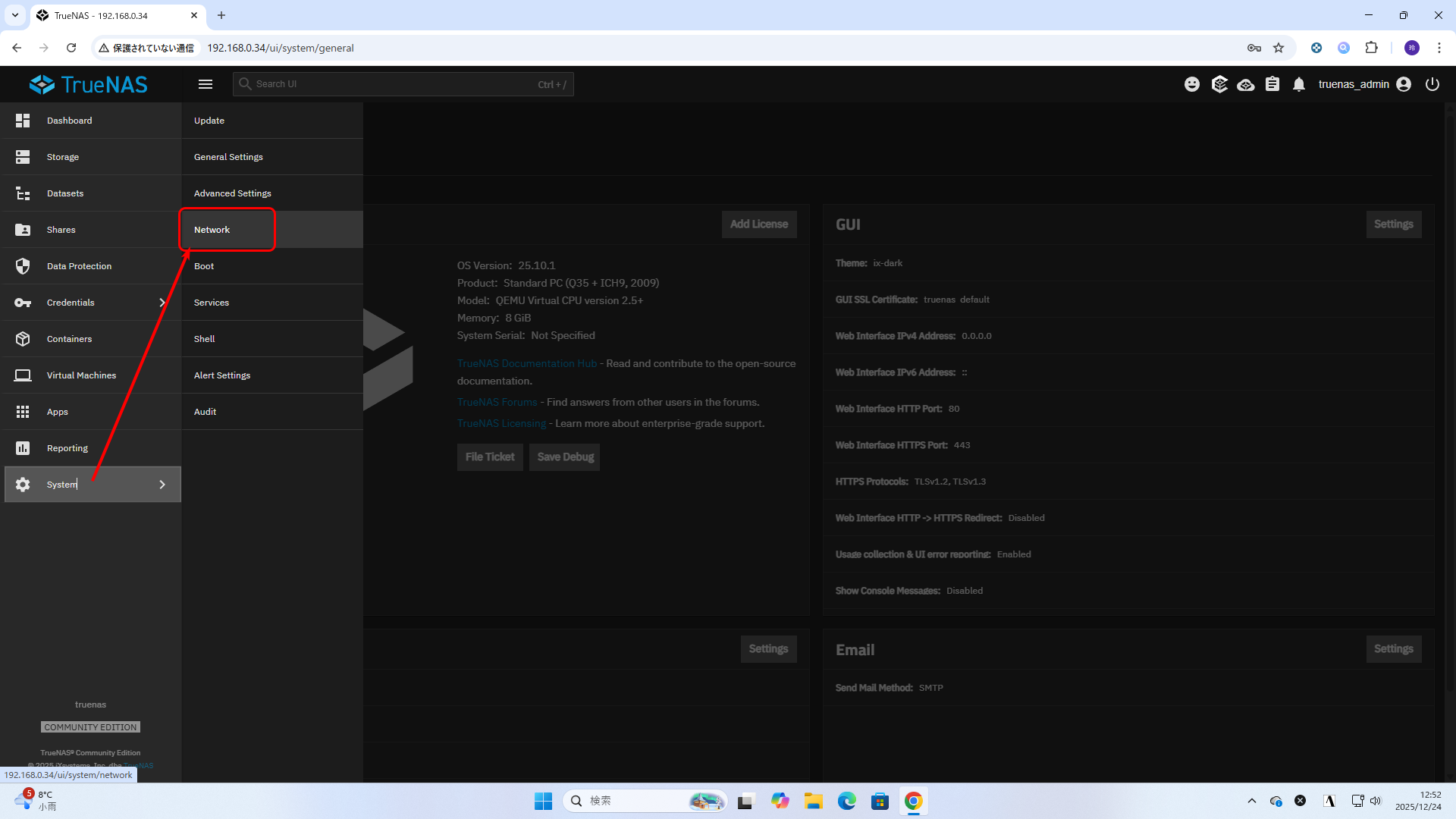
Task: Click the Save Debug button
Action: point(565,457)
